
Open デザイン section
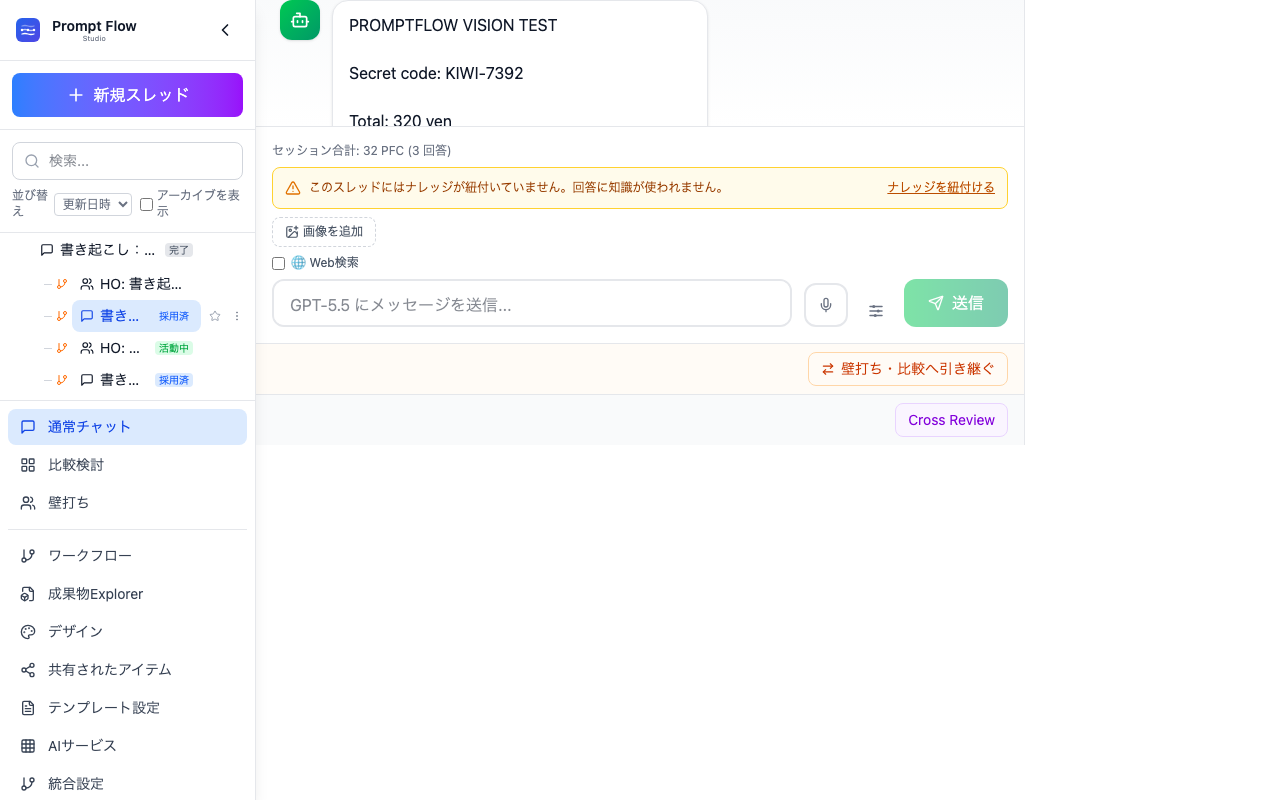(x=127, y=632)
